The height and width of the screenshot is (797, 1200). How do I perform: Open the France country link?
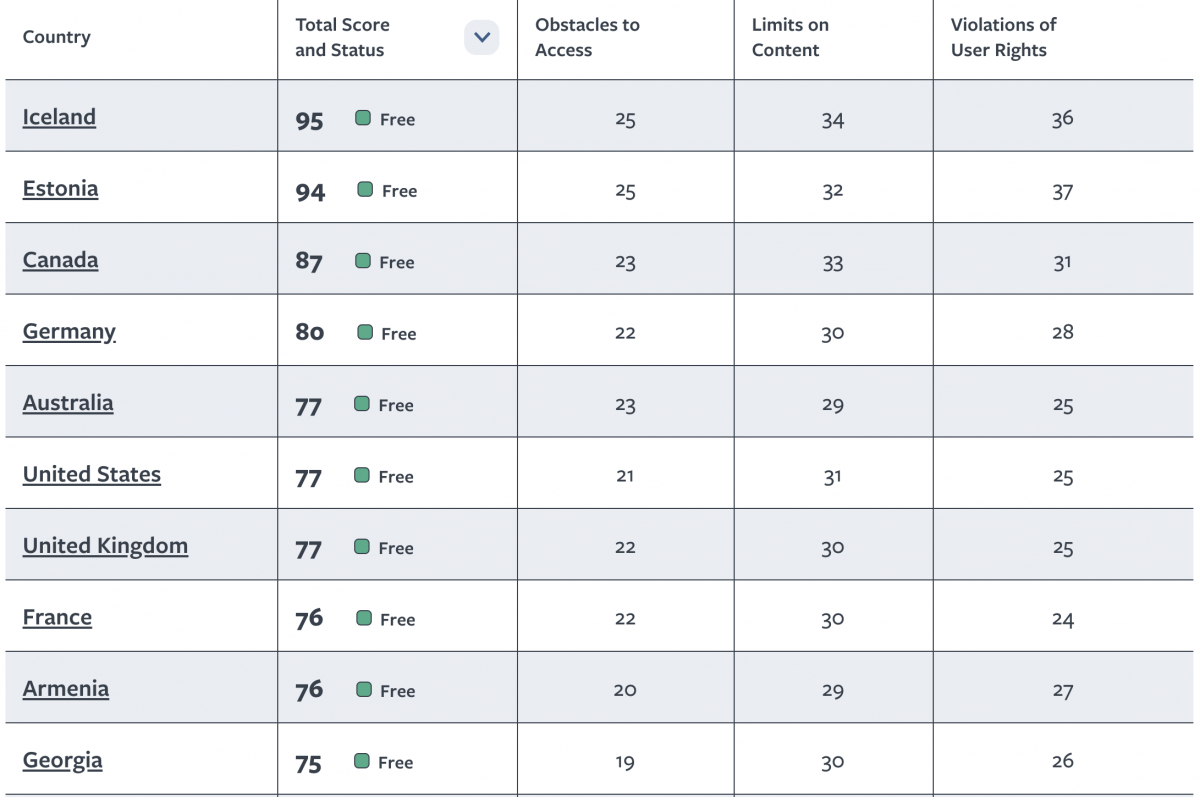point(57,618)
